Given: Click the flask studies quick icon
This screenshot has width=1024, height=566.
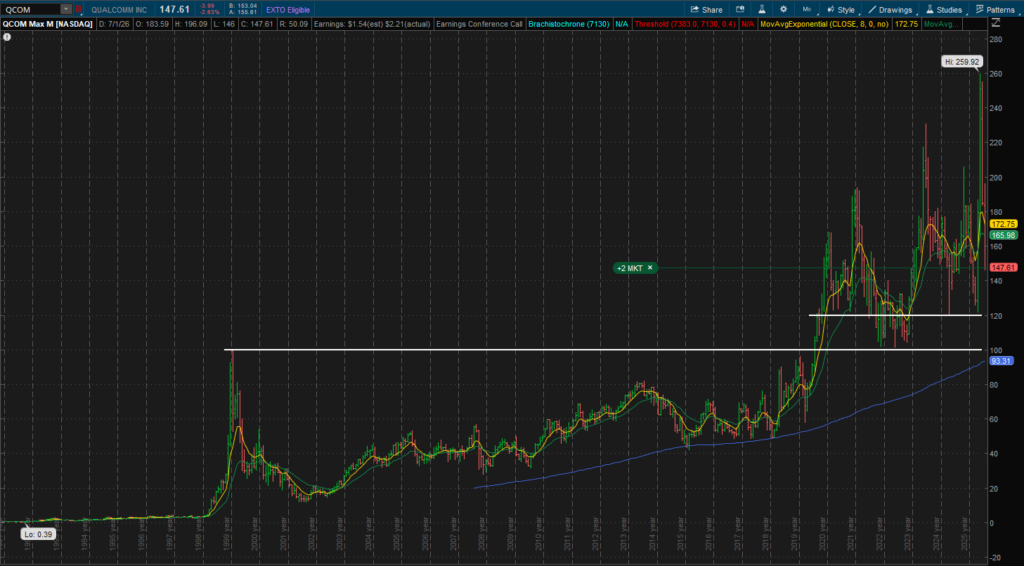Looking at the screenshot, I should [761, 10].
